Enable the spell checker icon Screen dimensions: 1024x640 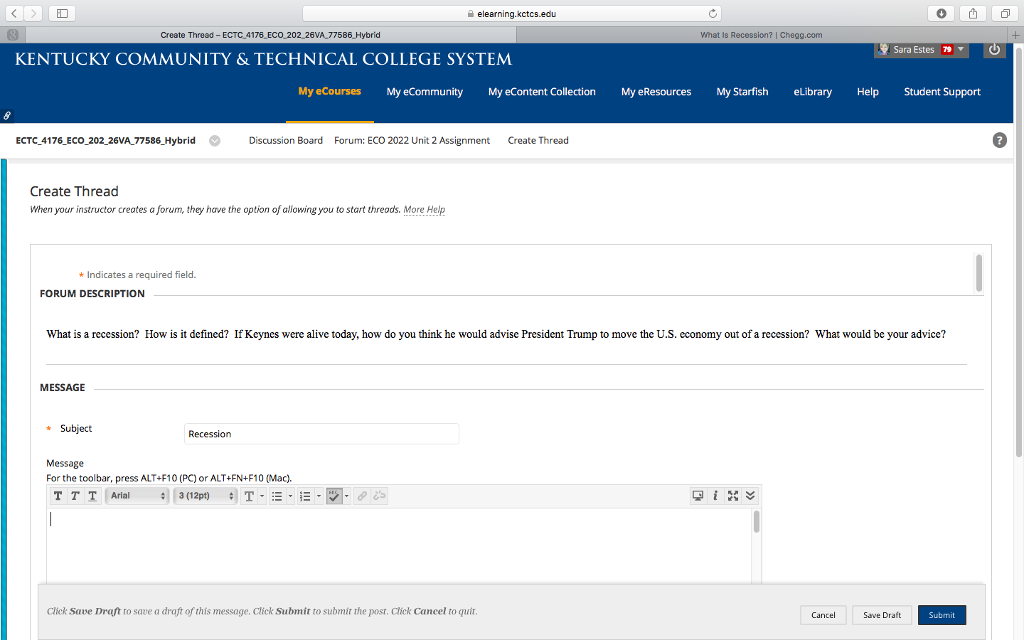[335, 495]
